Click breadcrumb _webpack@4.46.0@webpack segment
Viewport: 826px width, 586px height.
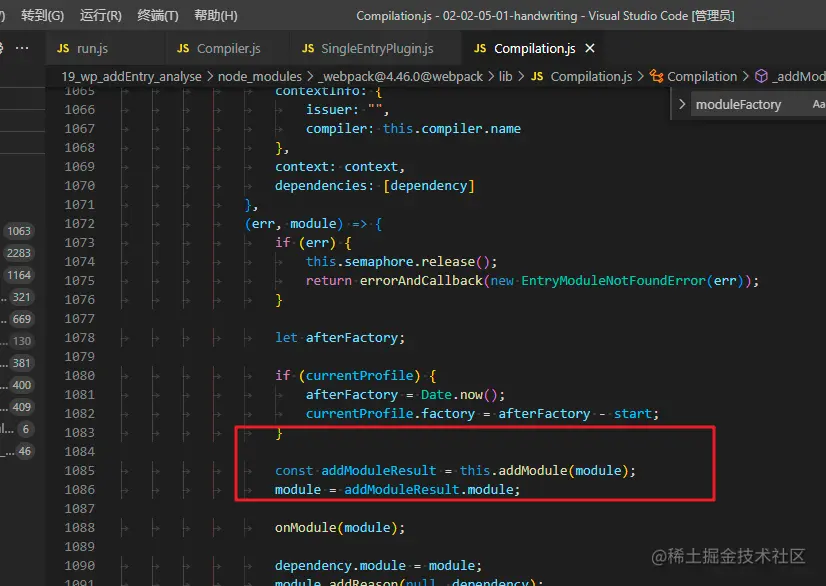click(x=400, y=77)
